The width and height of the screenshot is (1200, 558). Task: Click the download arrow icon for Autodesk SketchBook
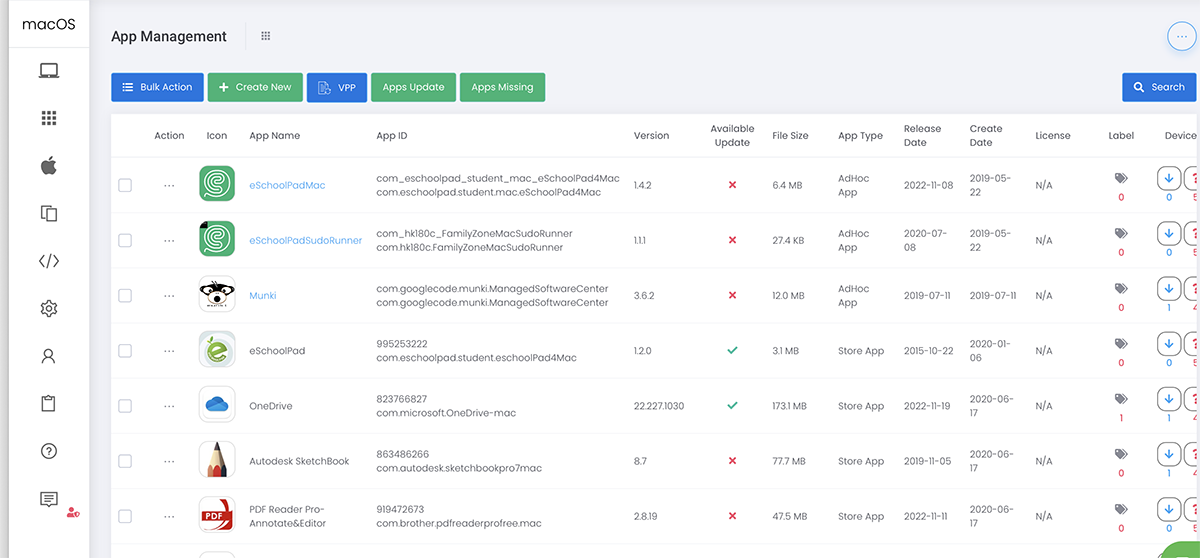click(1168, 454)
